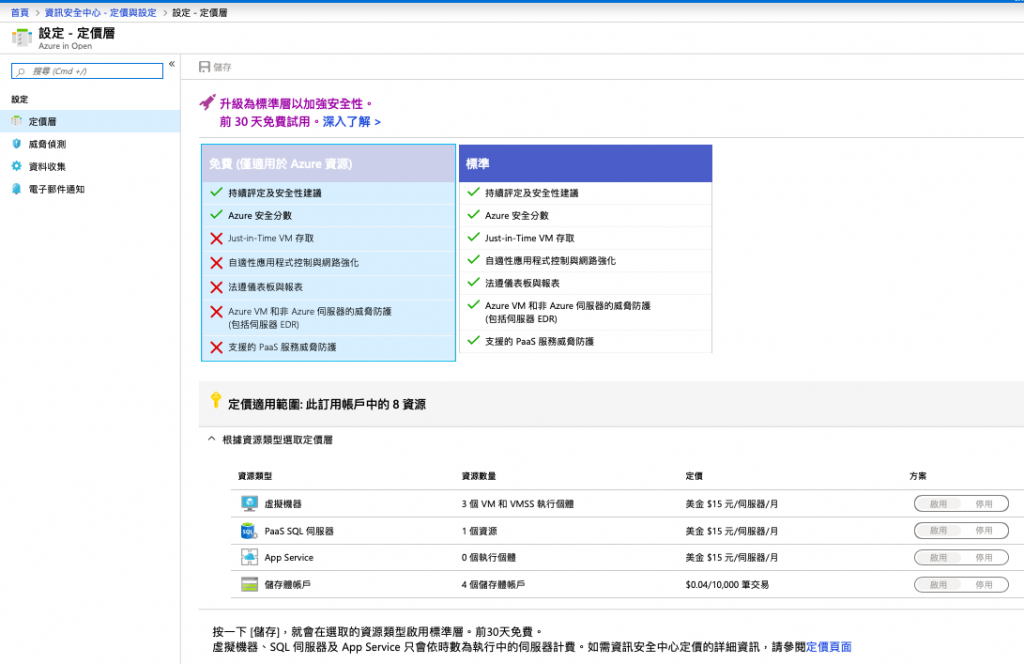1024x664 pixels.
Task: Disable plan for App Service
Action: coord(984,558)
